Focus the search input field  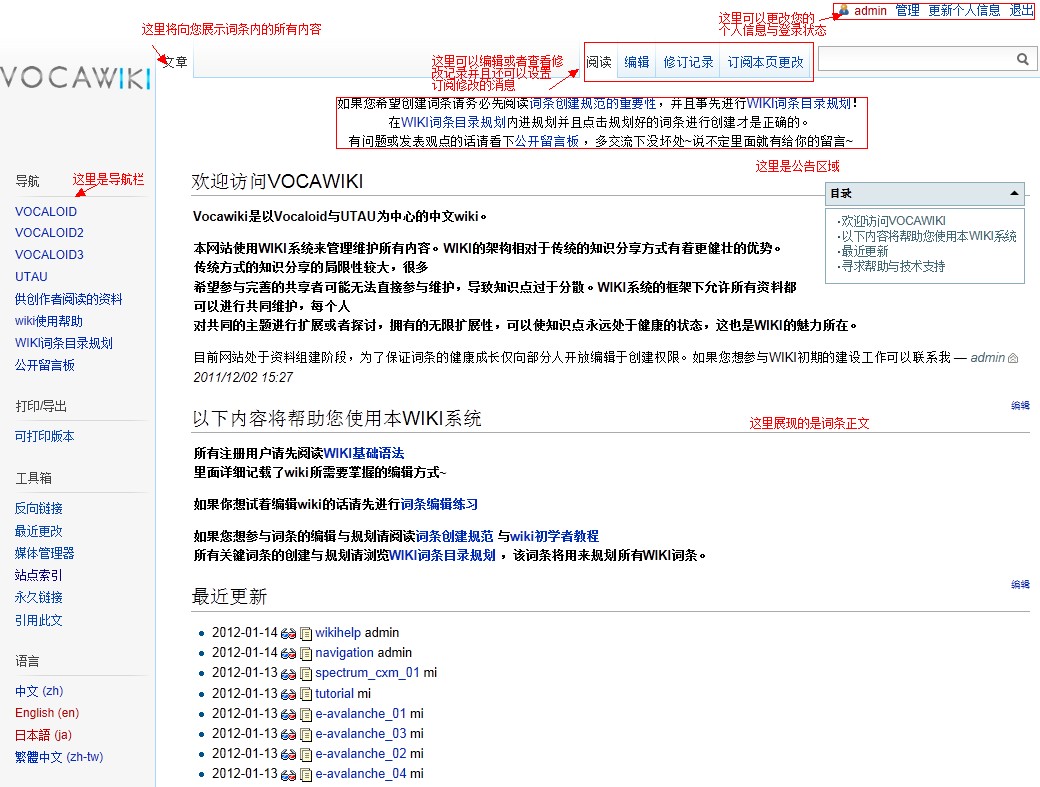tap(917, 59)
